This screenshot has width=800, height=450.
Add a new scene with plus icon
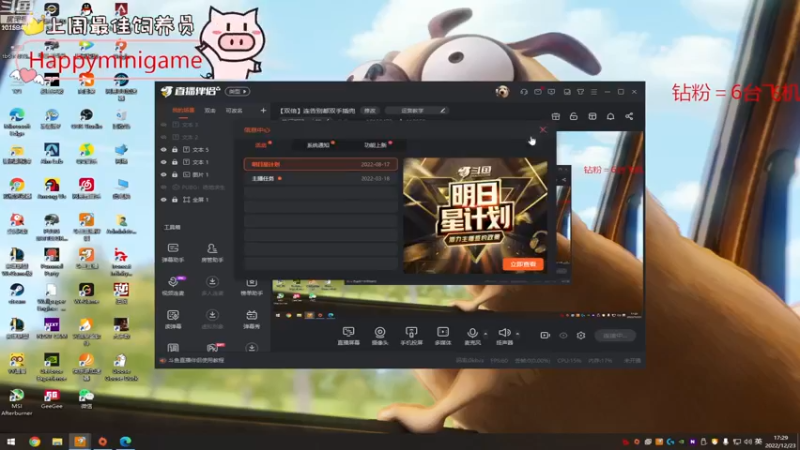[263, 110]
